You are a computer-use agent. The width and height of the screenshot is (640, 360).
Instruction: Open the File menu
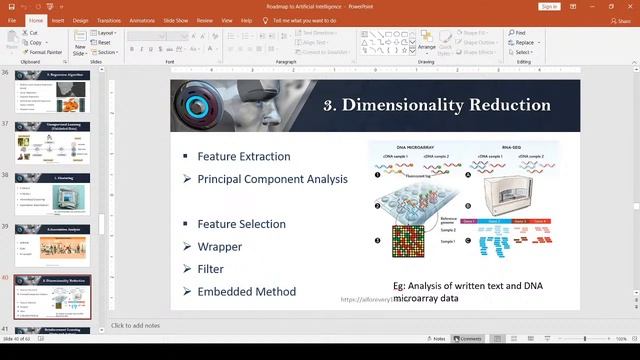click(x=12, y=20)
